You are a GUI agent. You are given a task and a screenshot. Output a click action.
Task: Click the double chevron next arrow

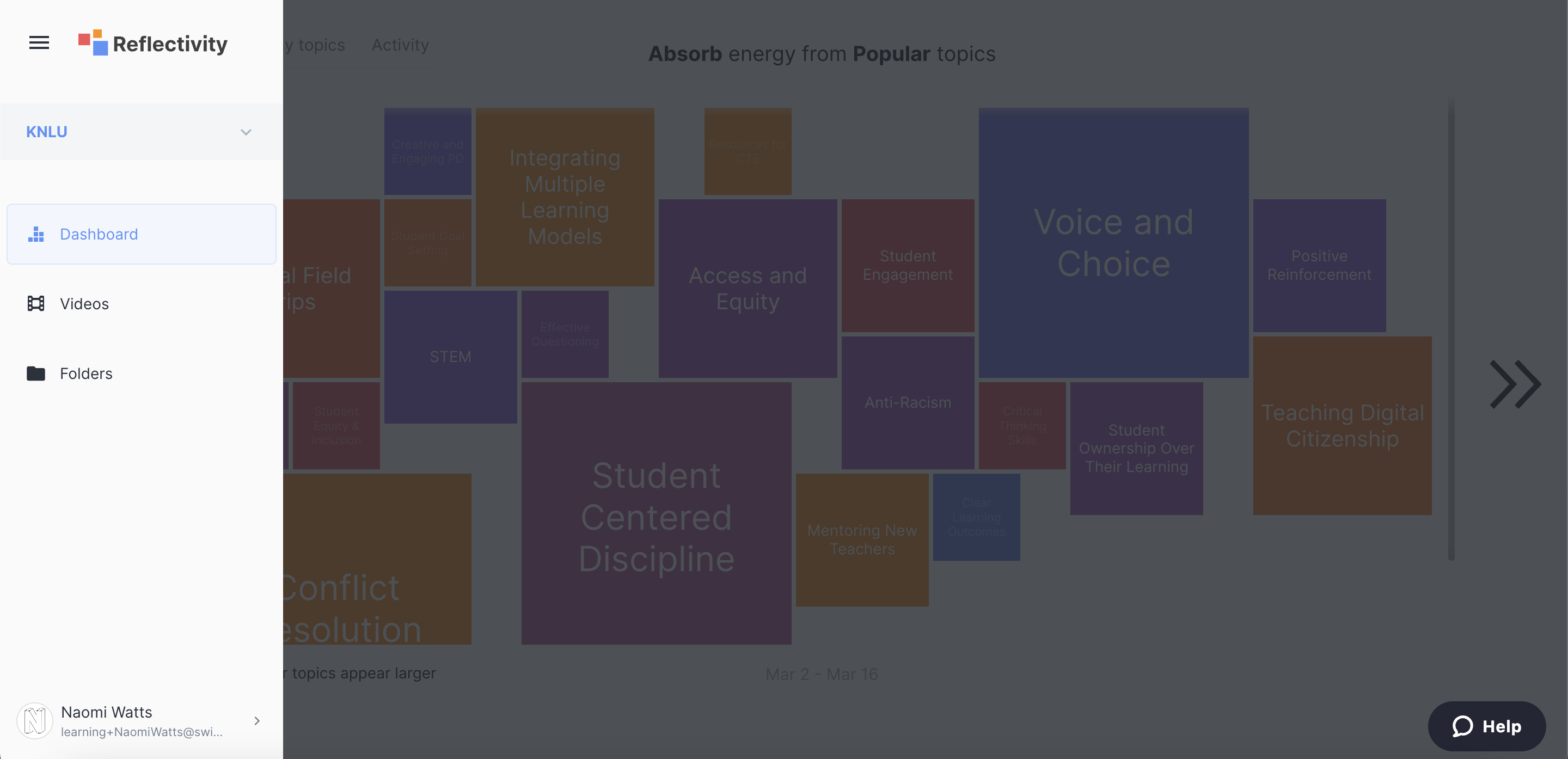[1515, 384]
